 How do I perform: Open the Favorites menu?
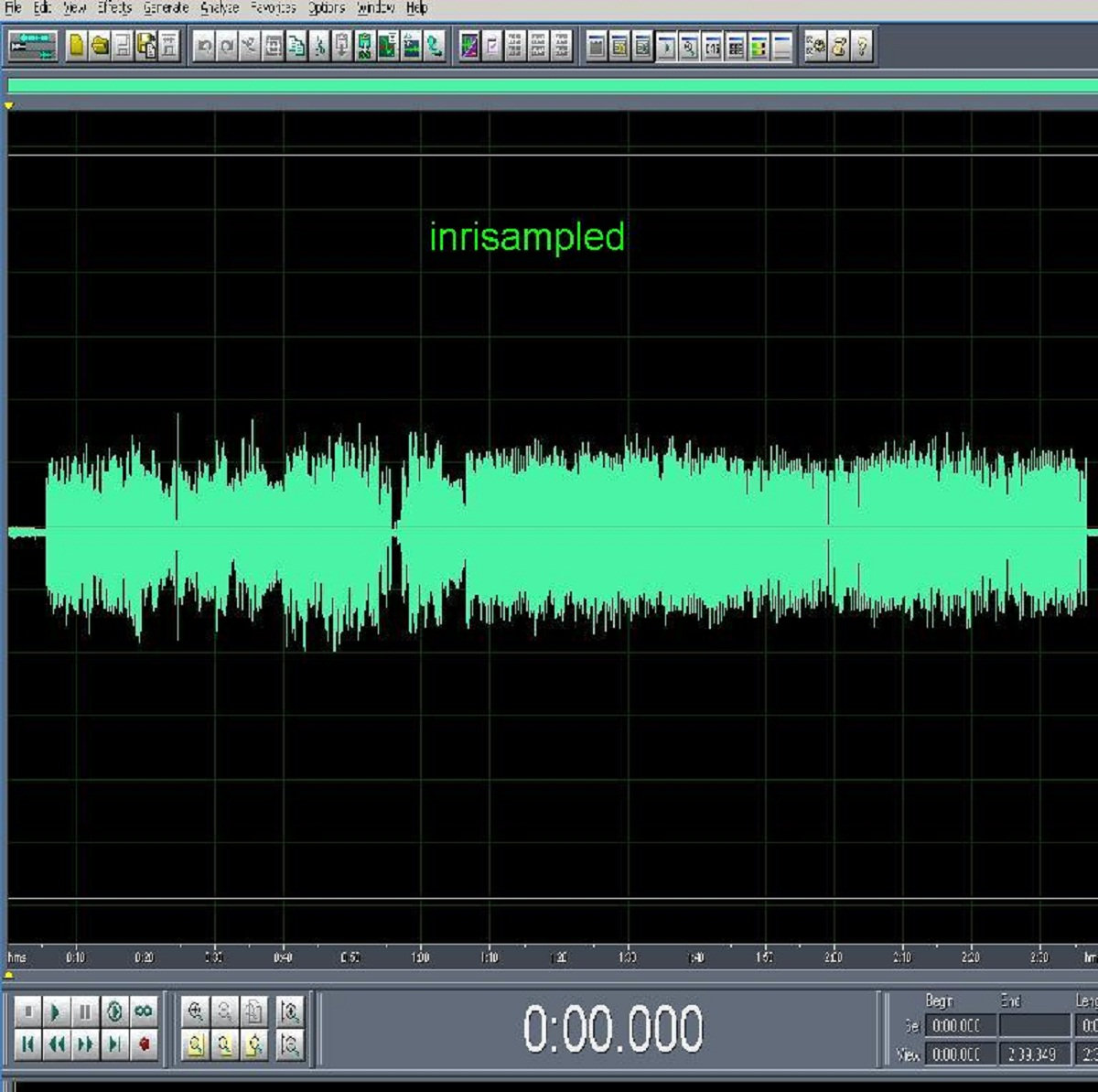pyautogui.click(x=274, y=8)
